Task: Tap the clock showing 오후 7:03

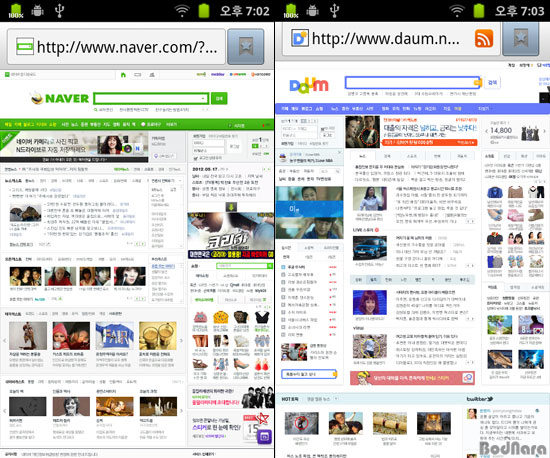Action: 519,11
